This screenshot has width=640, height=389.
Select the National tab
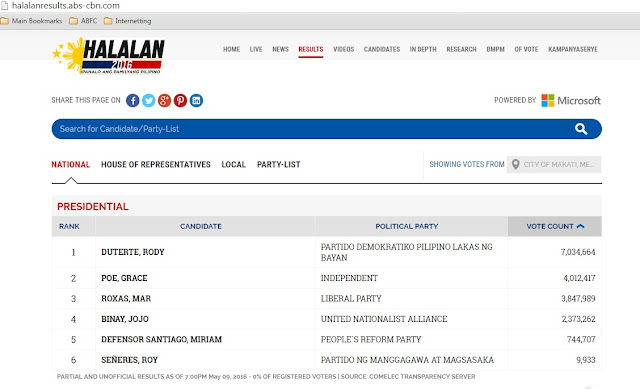pos(71,164)
